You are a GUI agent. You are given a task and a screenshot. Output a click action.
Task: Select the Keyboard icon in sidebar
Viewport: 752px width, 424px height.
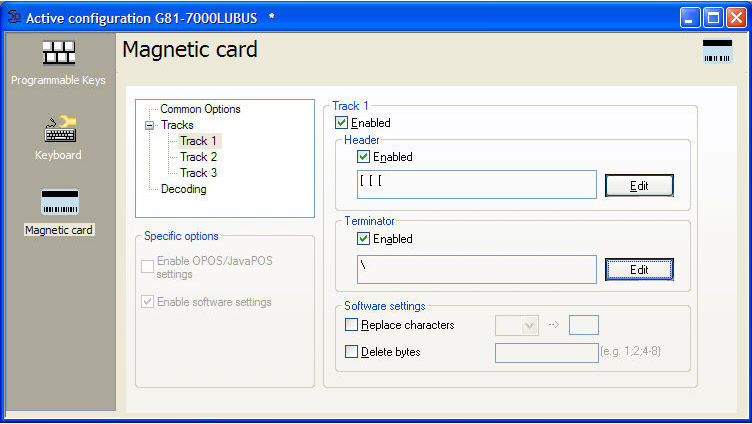point(58,130)
